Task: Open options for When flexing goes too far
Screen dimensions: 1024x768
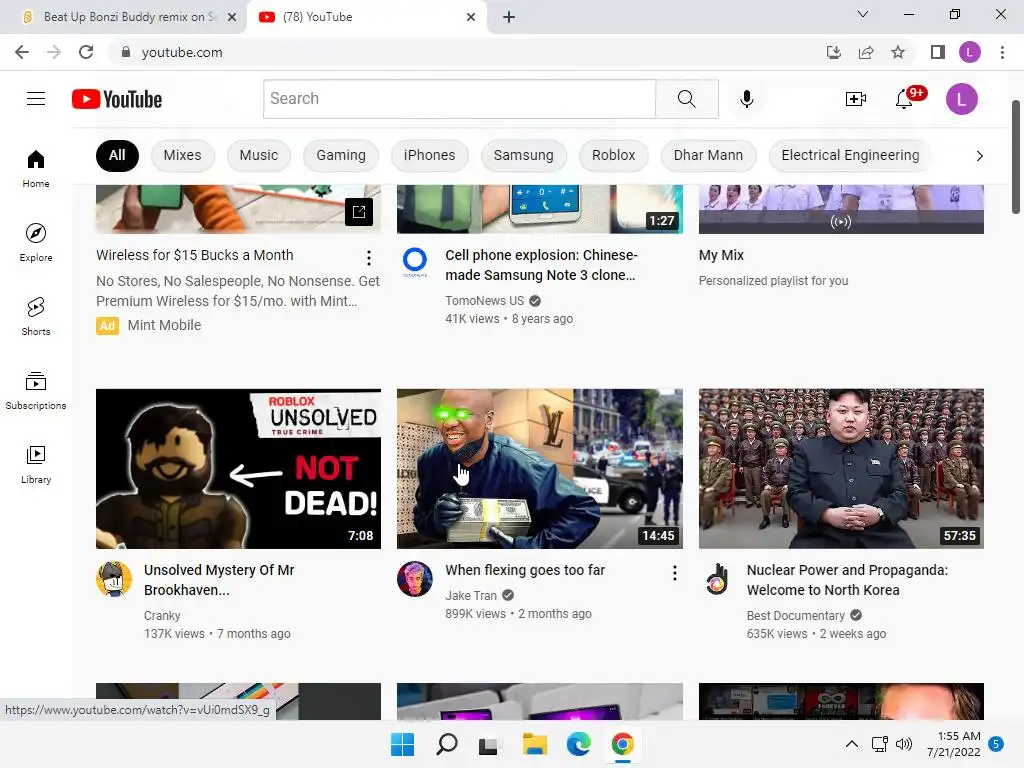Action: tap(675, 573)
